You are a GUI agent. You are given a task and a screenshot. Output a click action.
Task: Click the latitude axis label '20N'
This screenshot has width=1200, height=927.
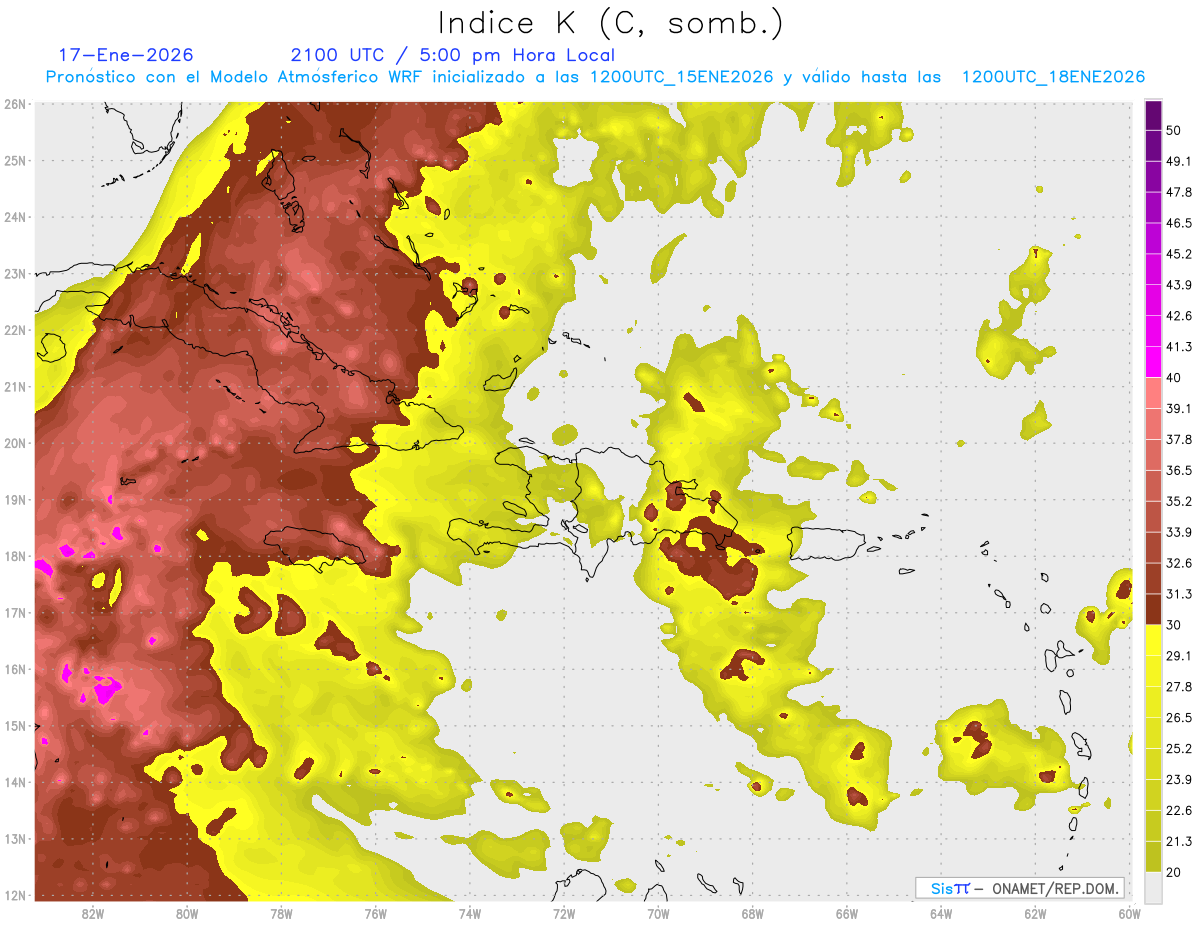click(15, 443)
